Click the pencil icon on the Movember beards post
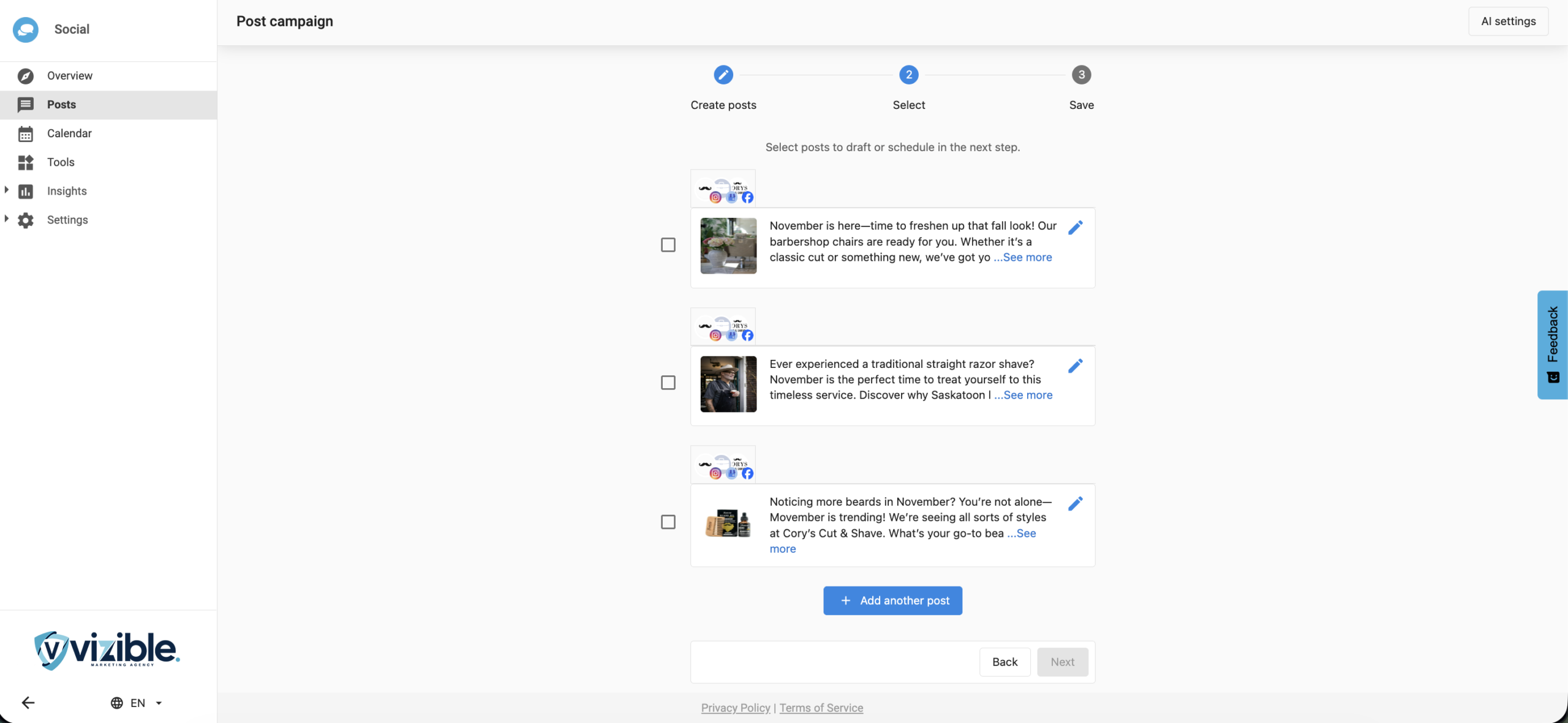The width and height of the screenshot is (1568, 723). (1075, 503)
